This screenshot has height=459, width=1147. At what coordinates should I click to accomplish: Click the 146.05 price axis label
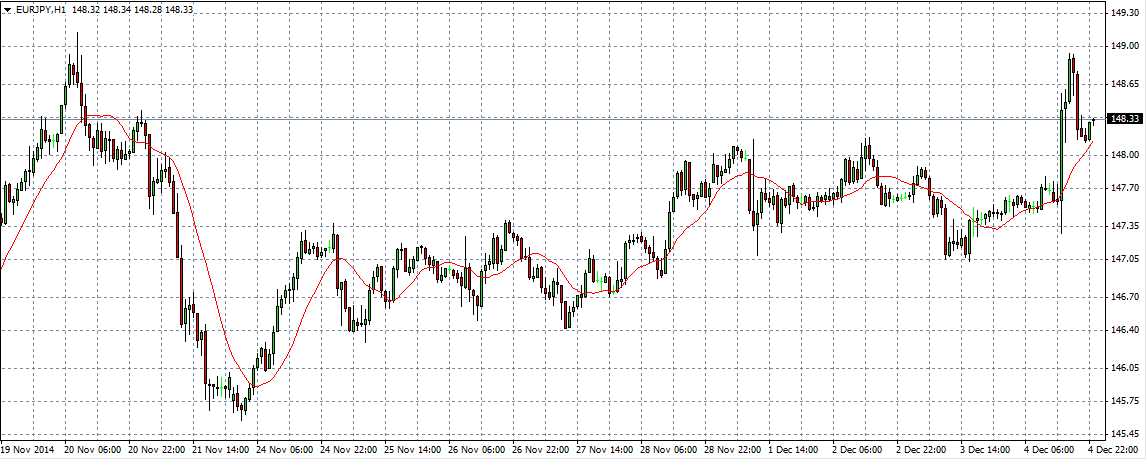pos(1124,368)
